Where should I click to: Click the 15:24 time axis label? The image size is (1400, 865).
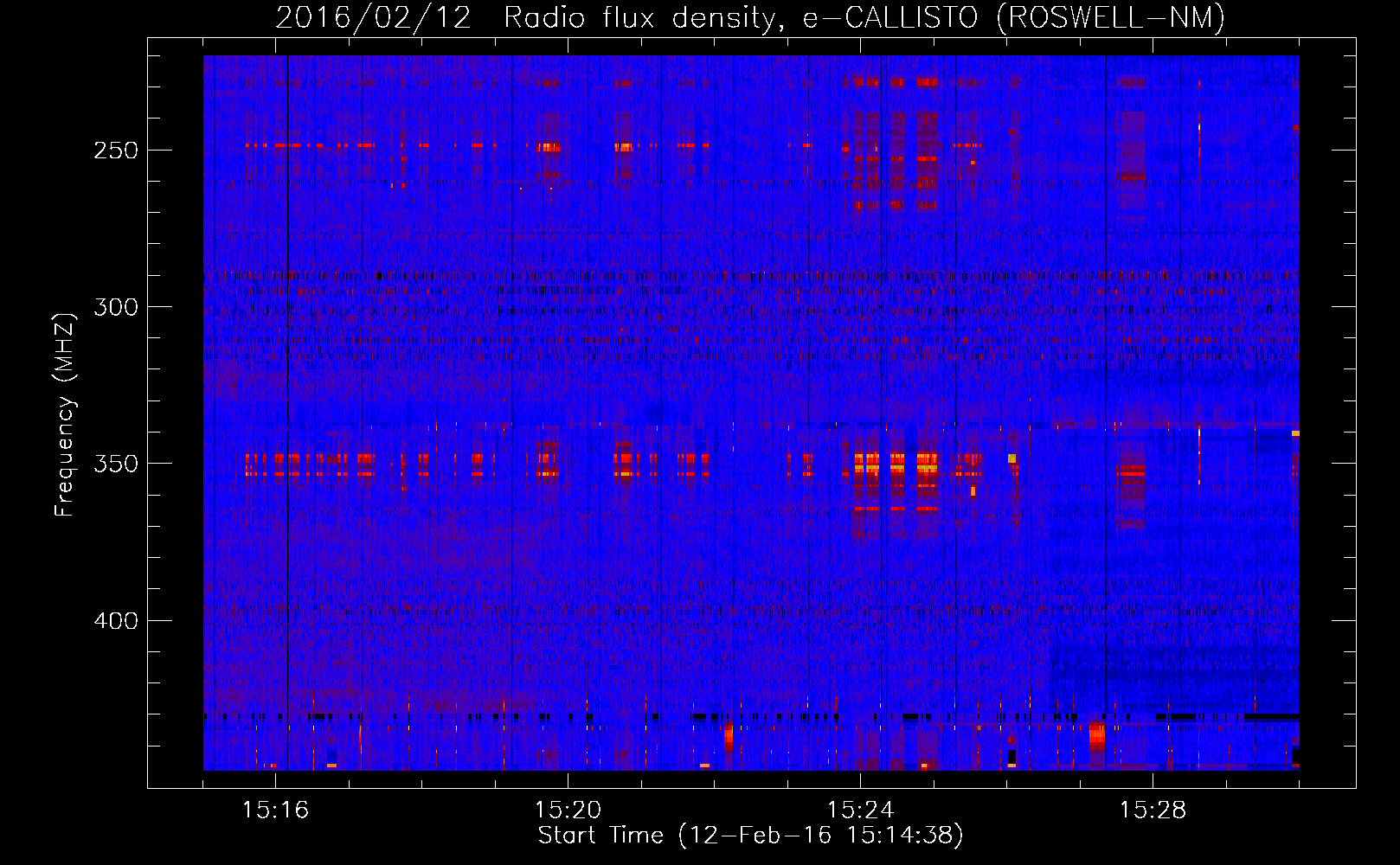(860, 810)
